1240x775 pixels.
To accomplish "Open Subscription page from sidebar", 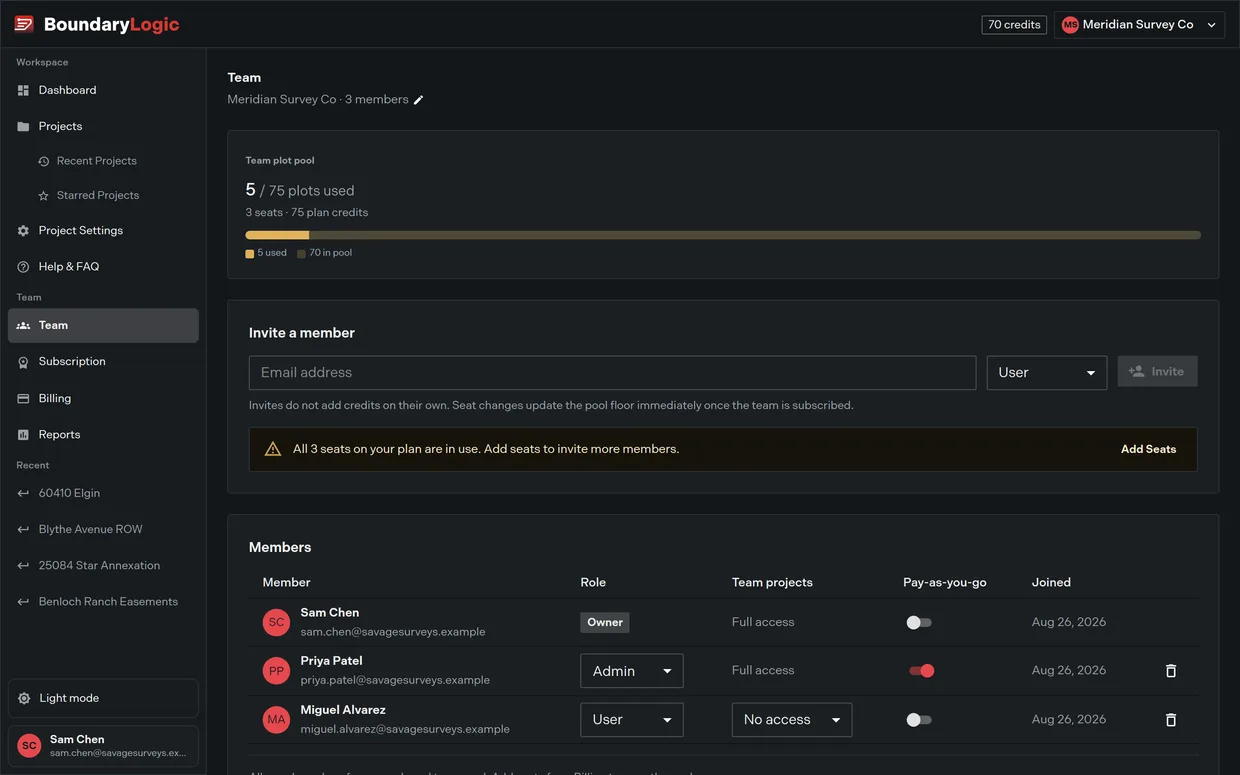I will (103, 362).
